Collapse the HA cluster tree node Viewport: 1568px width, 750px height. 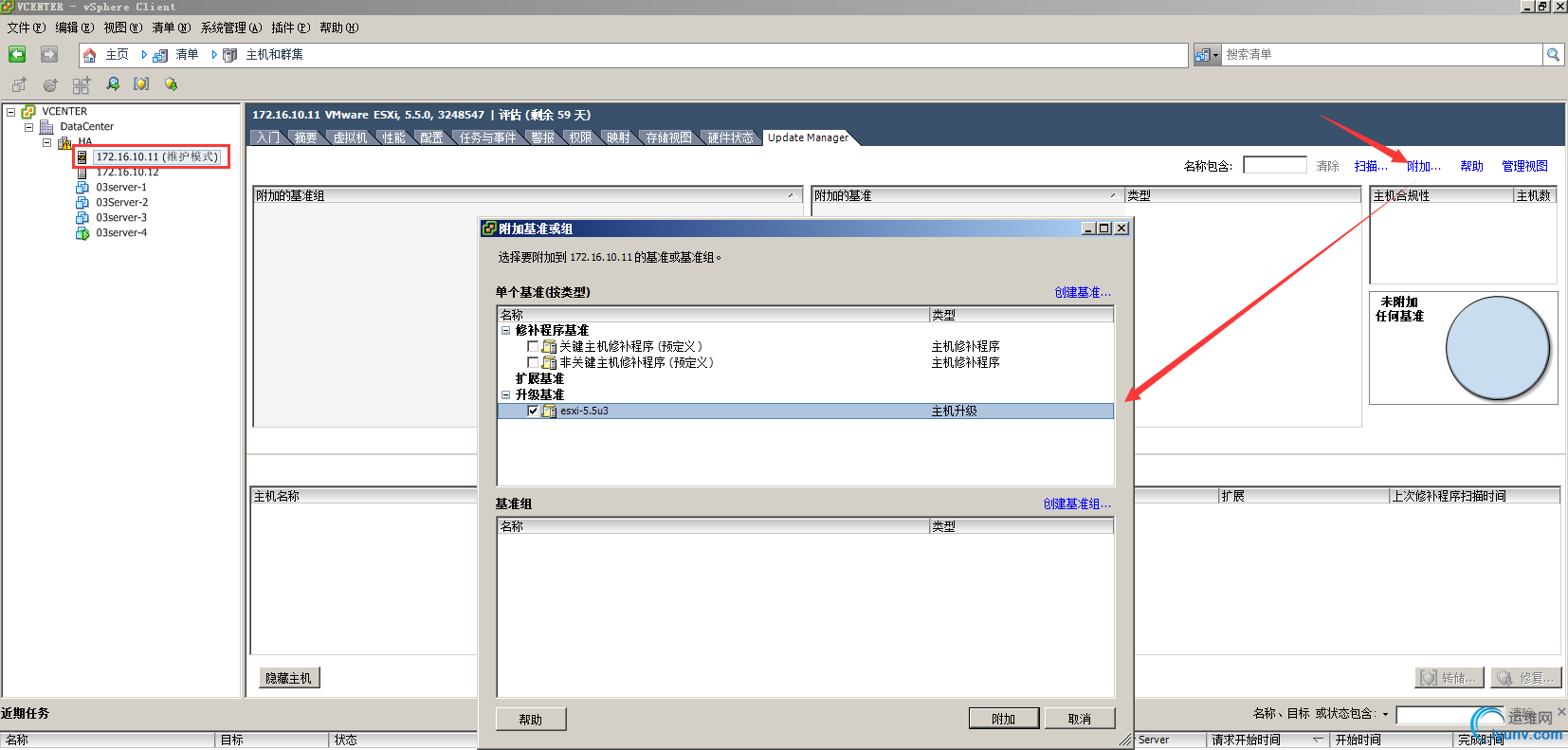pos(47,142)
